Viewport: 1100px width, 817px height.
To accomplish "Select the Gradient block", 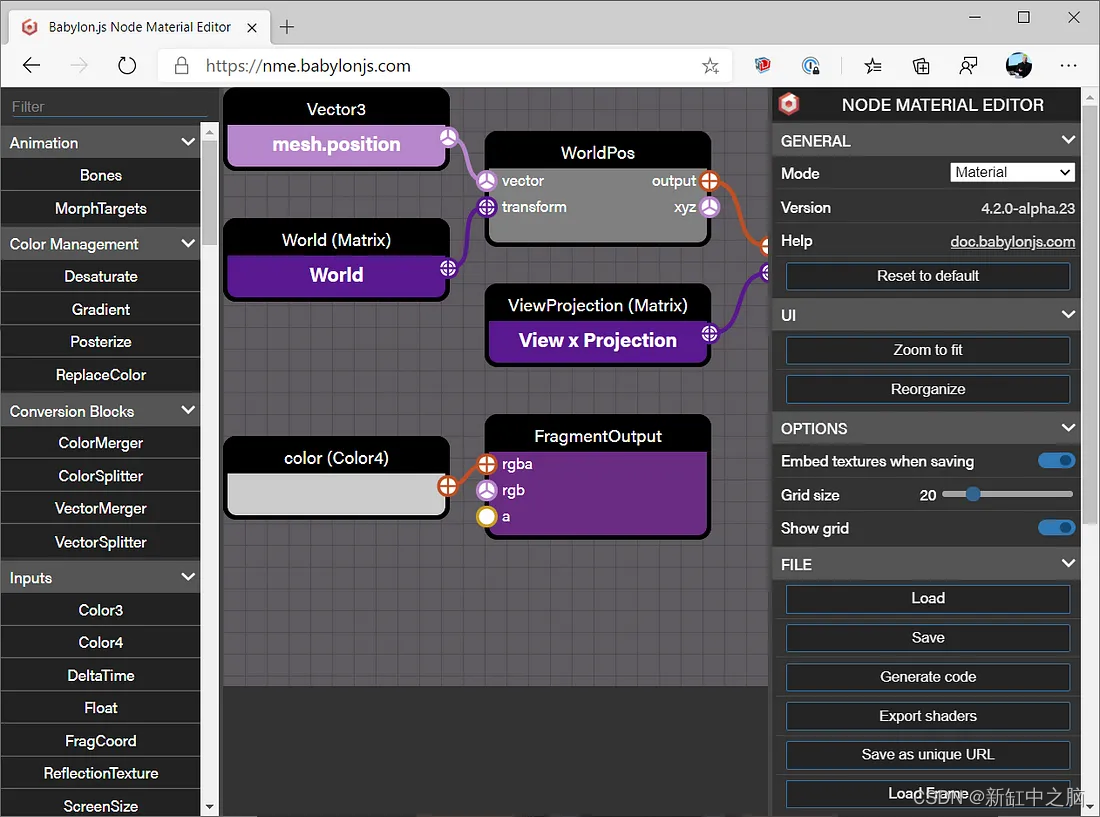I will pyautogui.click(x=100, y=309).
